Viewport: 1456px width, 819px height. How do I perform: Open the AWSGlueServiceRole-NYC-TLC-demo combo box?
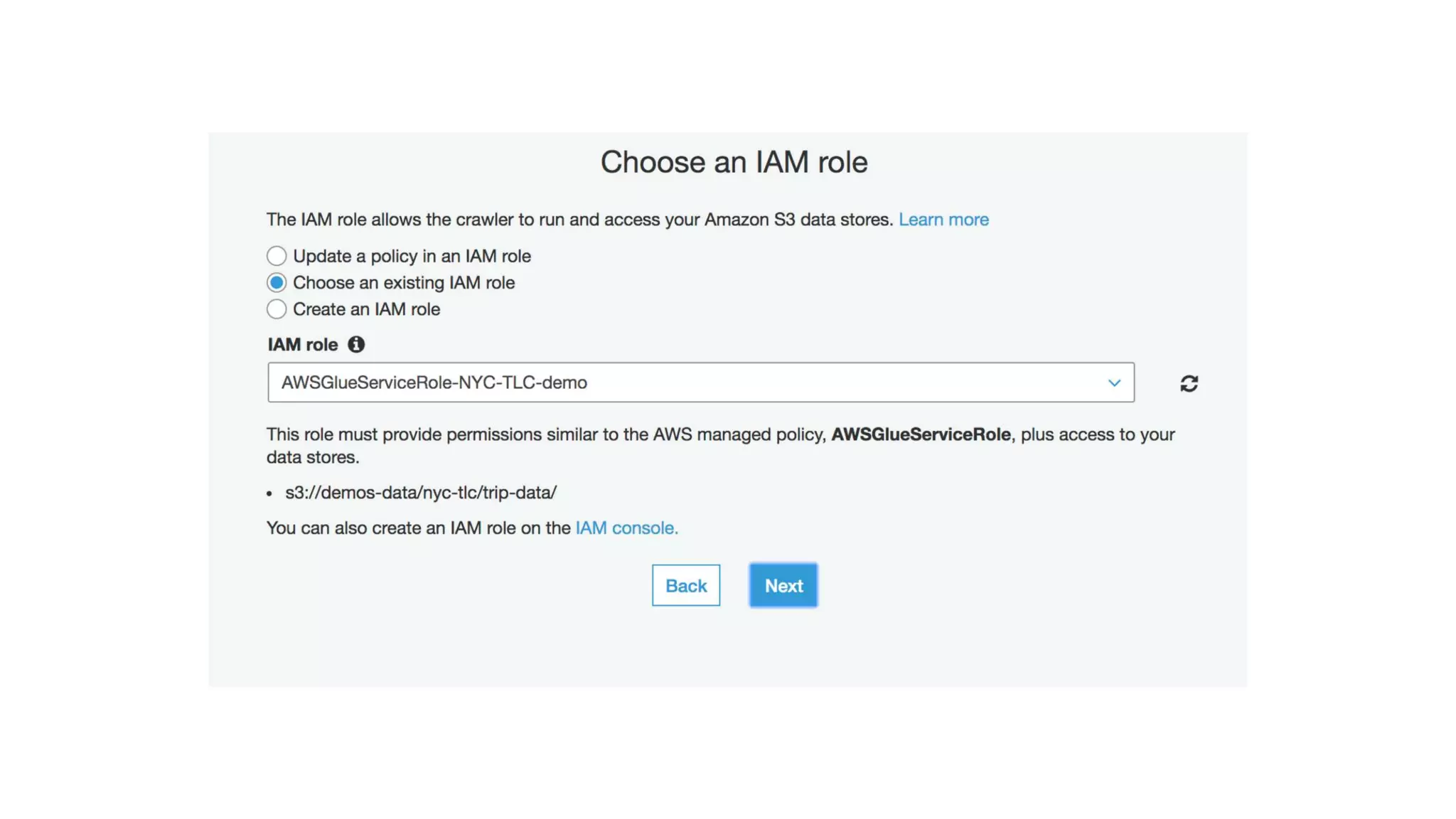pos(700,382)
